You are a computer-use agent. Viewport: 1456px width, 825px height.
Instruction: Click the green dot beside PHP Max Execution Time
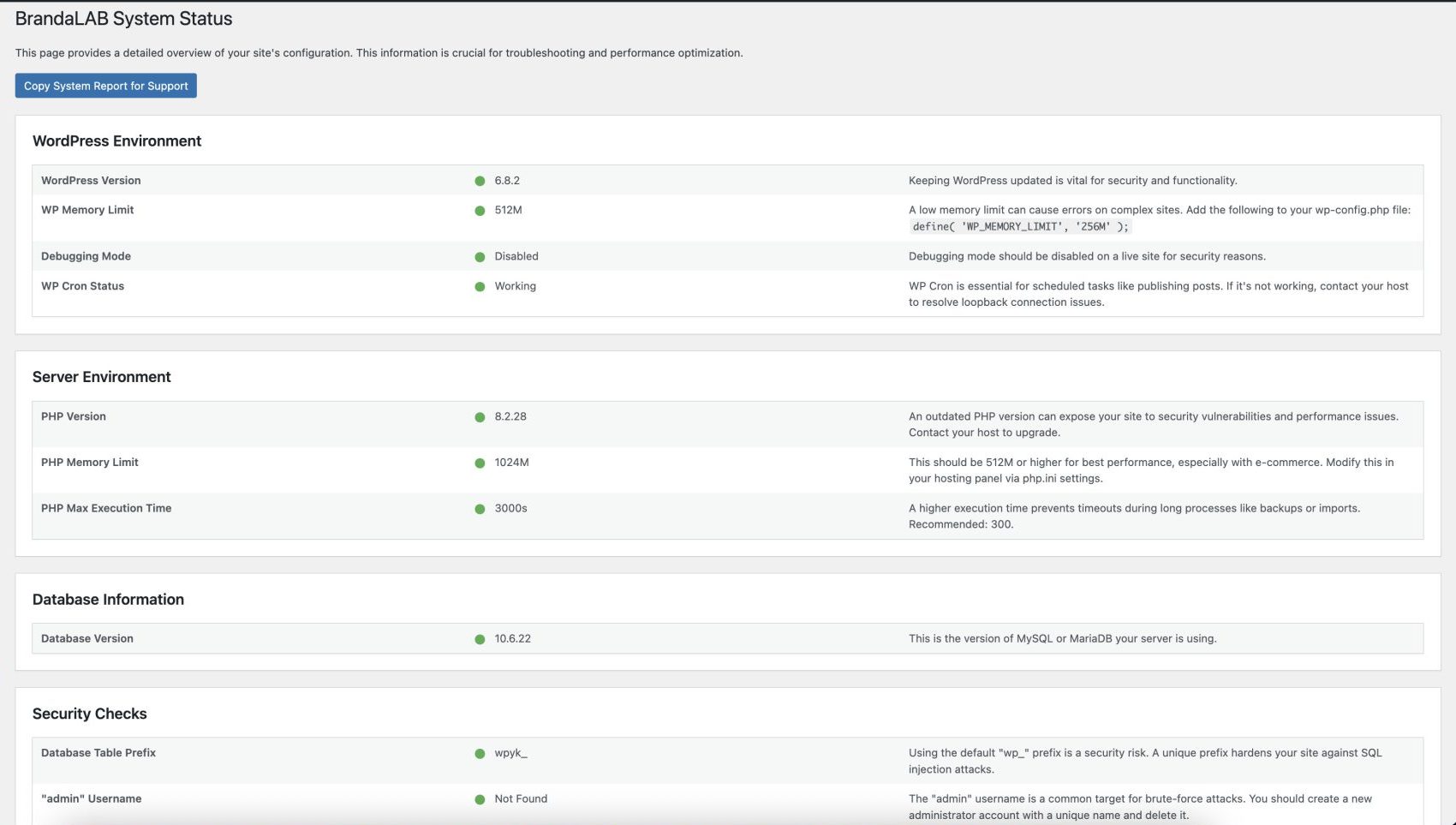click(x=480, y=508)
